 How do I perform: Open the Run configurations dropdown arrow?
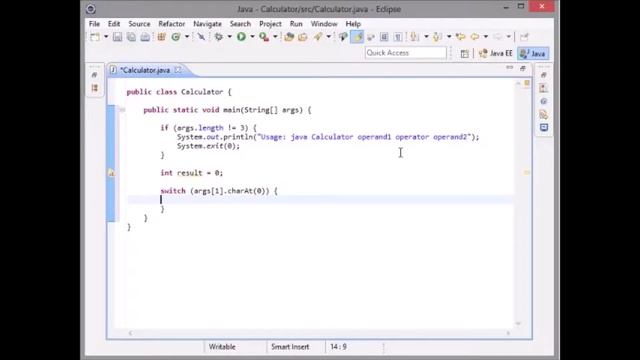(x=252, y=37)
